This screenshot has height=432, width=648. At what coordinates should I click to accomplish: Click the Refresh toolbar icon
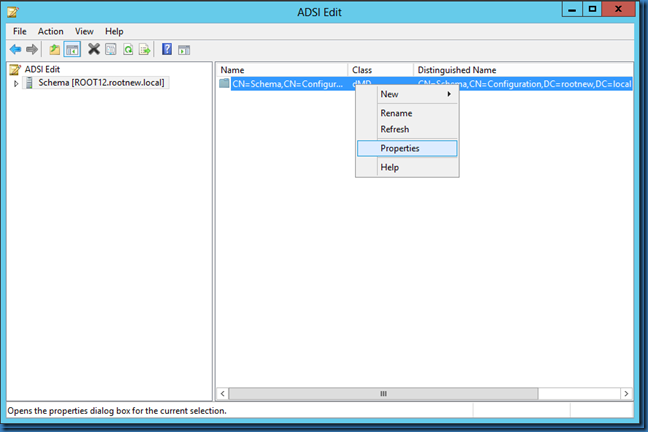[x=128, y=50]
